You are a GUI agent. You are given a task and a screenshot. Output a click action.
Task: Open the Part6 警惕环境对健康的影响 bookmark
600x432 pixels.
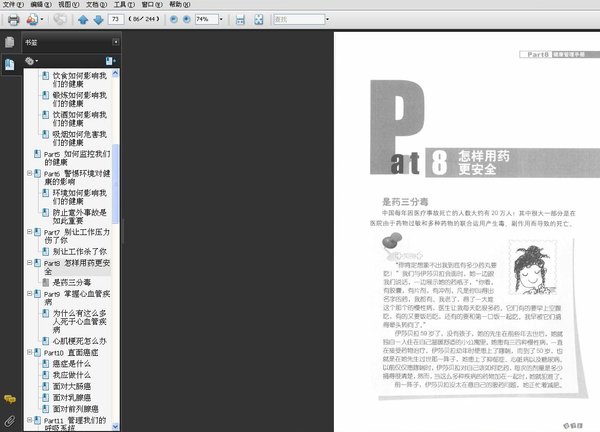click(x=77, y=177)
